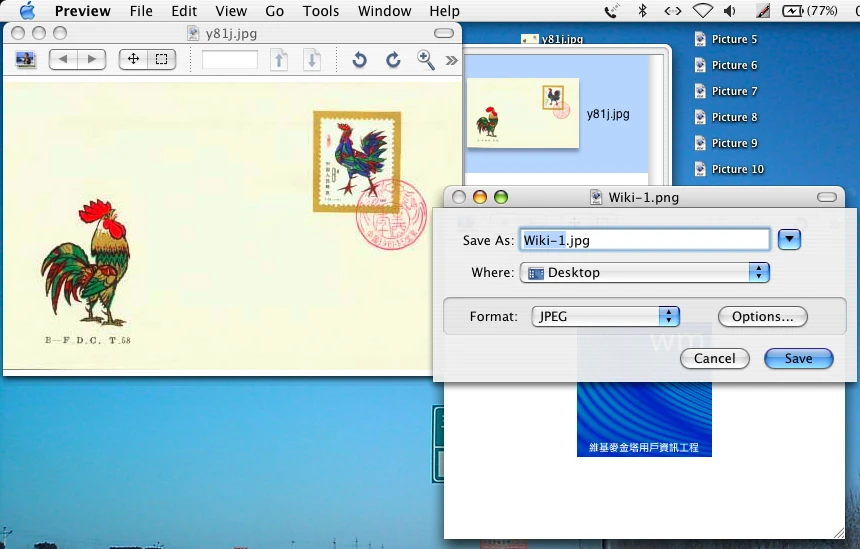Image resolution: width=860 pixels, height=549 pixels.
Task: Click the rooster stamp in the y81j.jpg image
Action: click(357, 161)
